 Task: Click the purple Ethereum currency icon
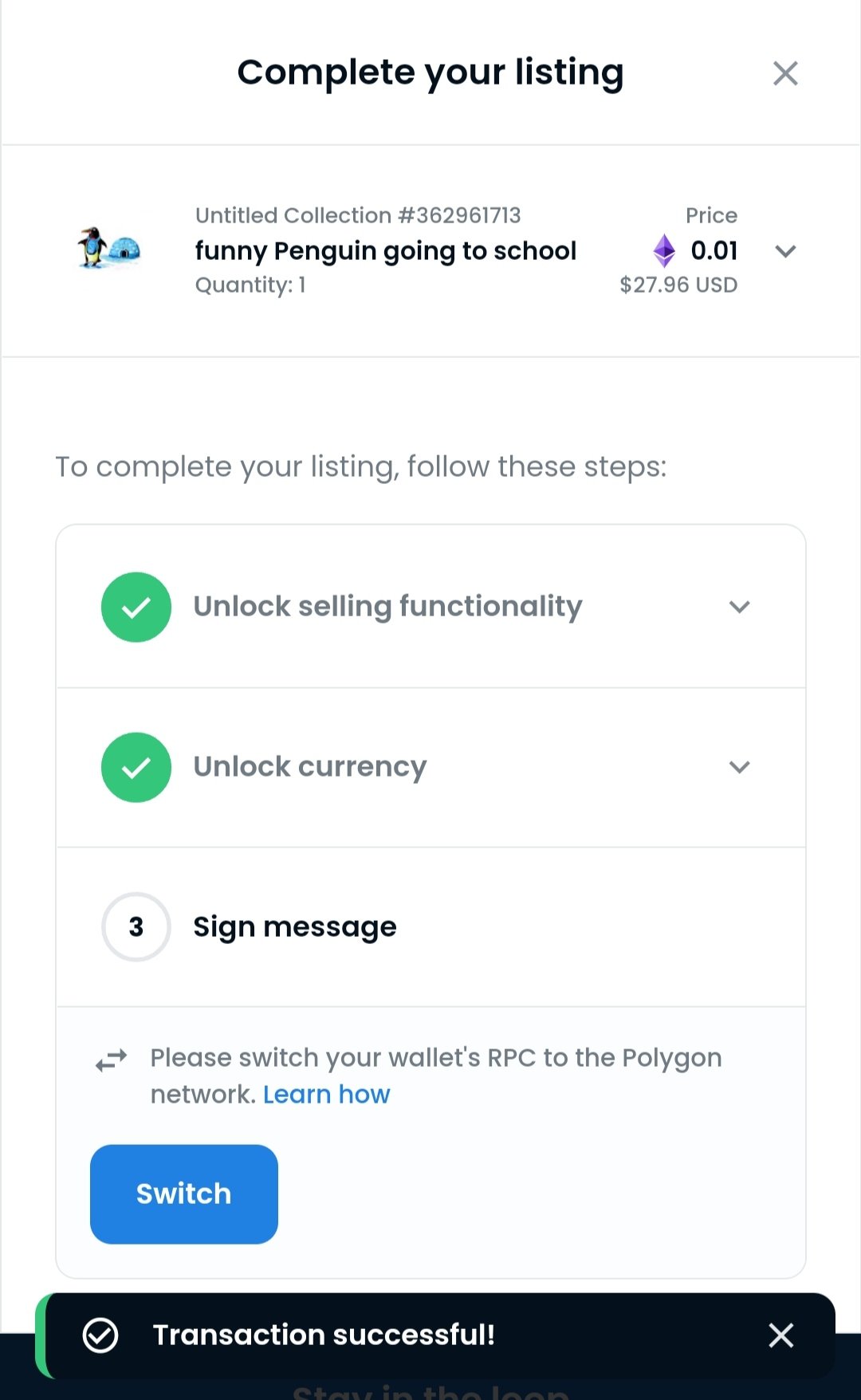coord(664,251)
